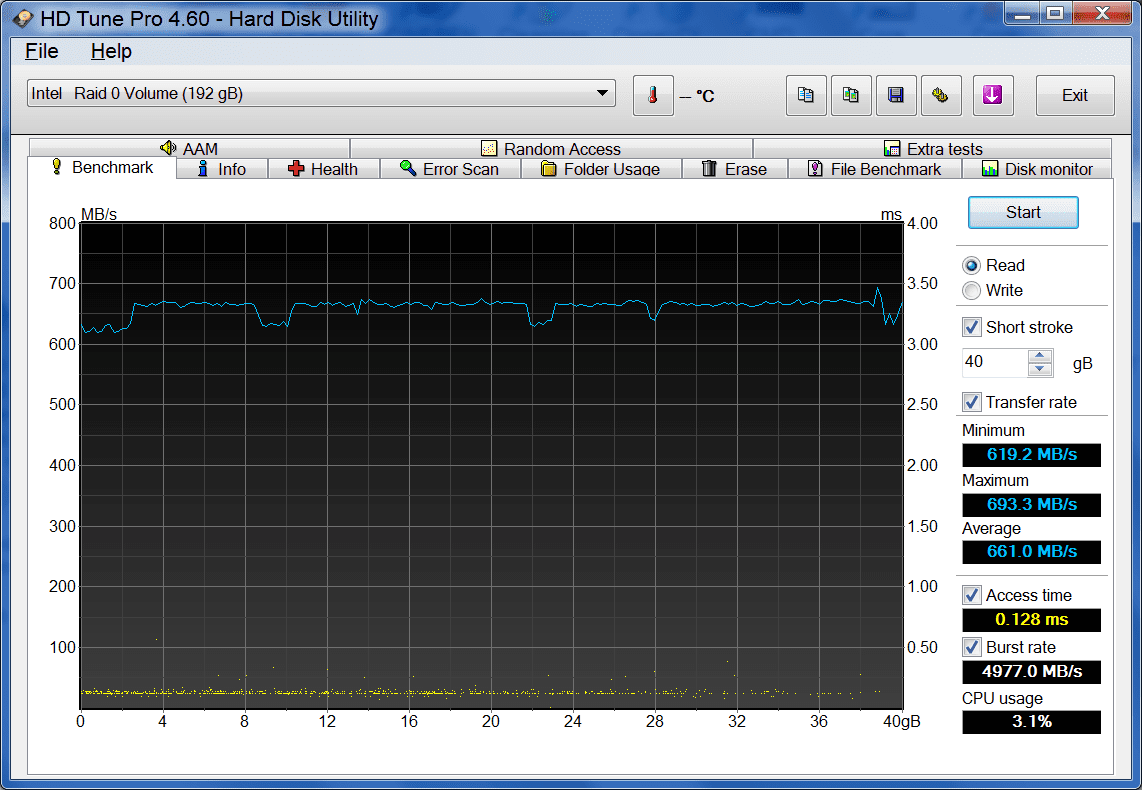Viewport: 1142px width, 790px height.
Task: Switch to the Erase tab
Action: [734, 169]
